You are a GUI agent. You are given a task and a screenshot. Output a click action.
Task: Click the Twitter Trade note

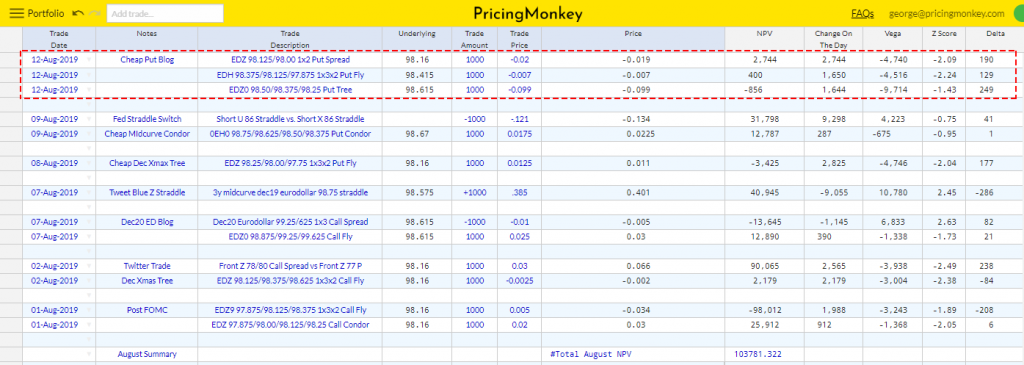pyautogui.click(x=146, y=266)
